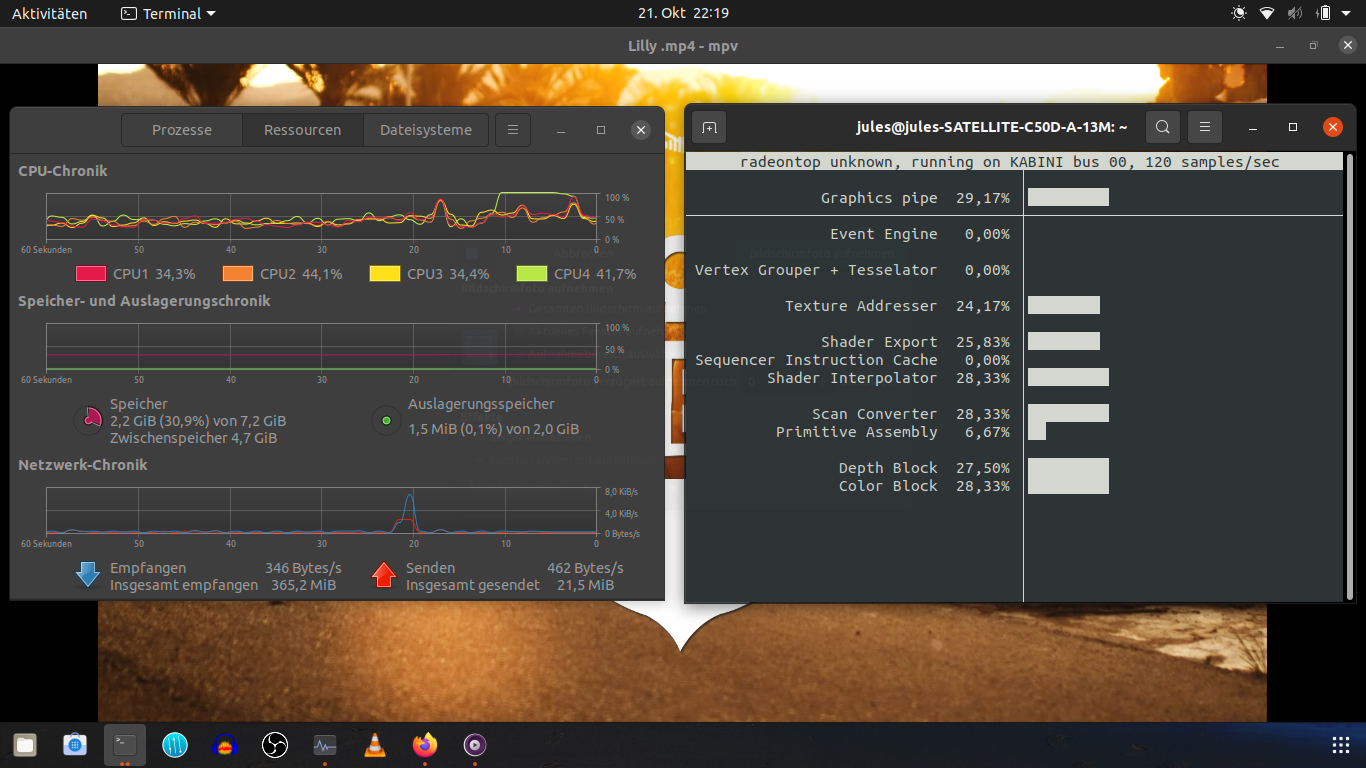The width and height of the screenshot is (1366, 768).
Task: Click the memory and swap history graph
Action: point(322,347)
